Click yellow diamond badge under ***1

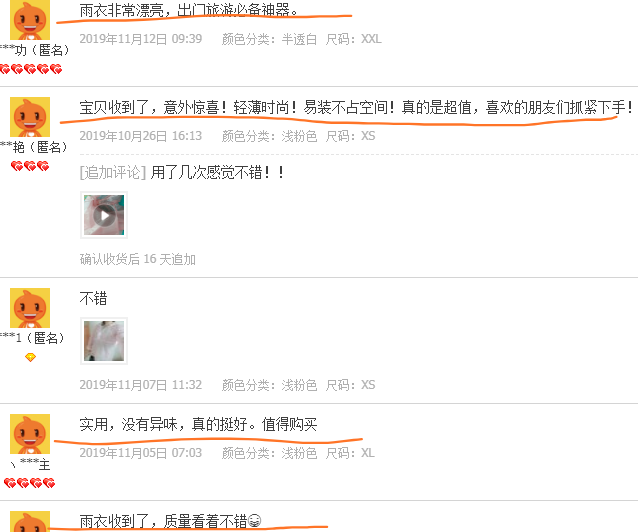[x=31, y=357]
